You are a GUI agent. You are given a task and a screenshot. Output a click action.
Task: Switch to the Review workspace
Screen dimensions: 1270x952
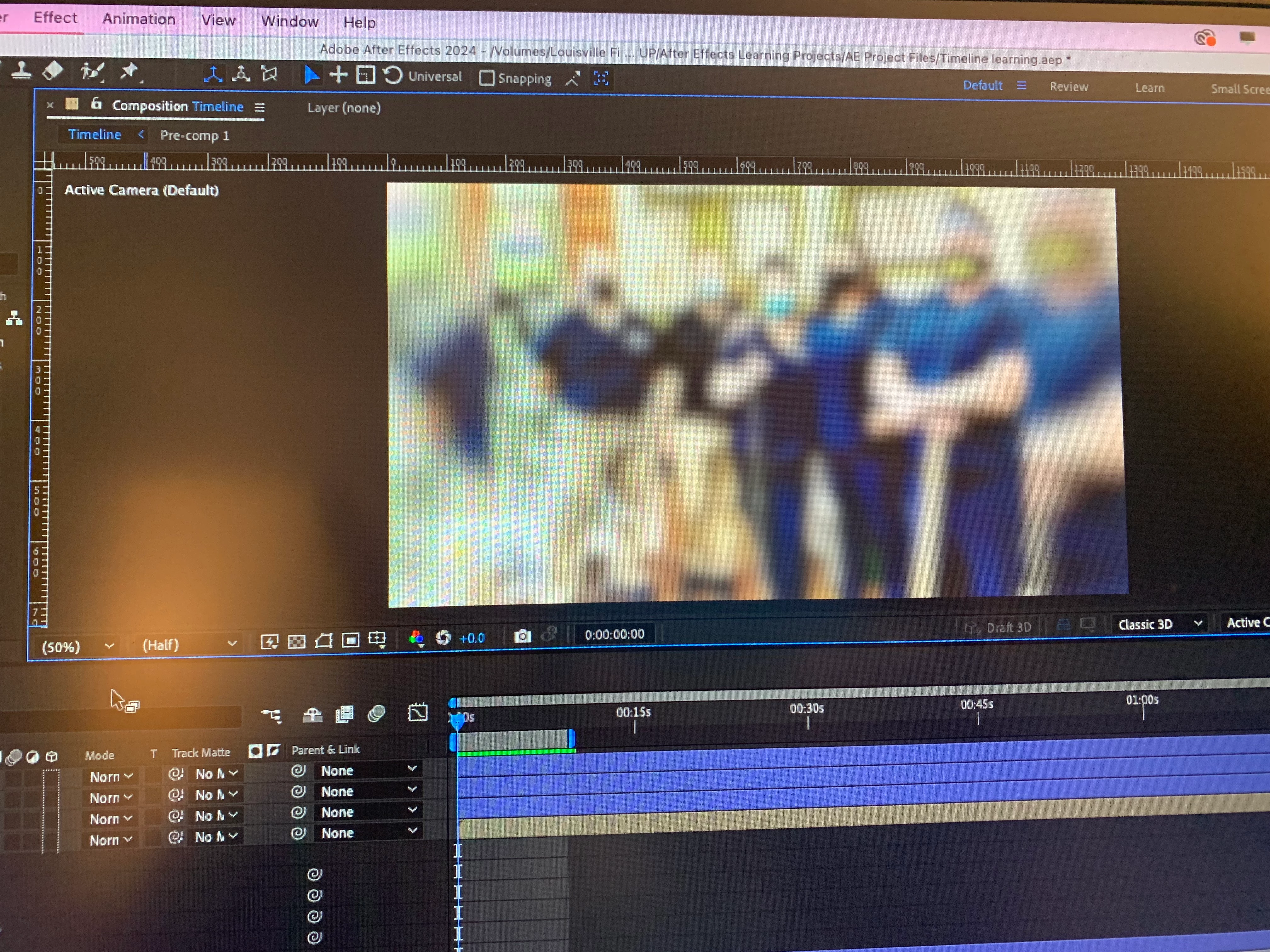click(1068, 87)
